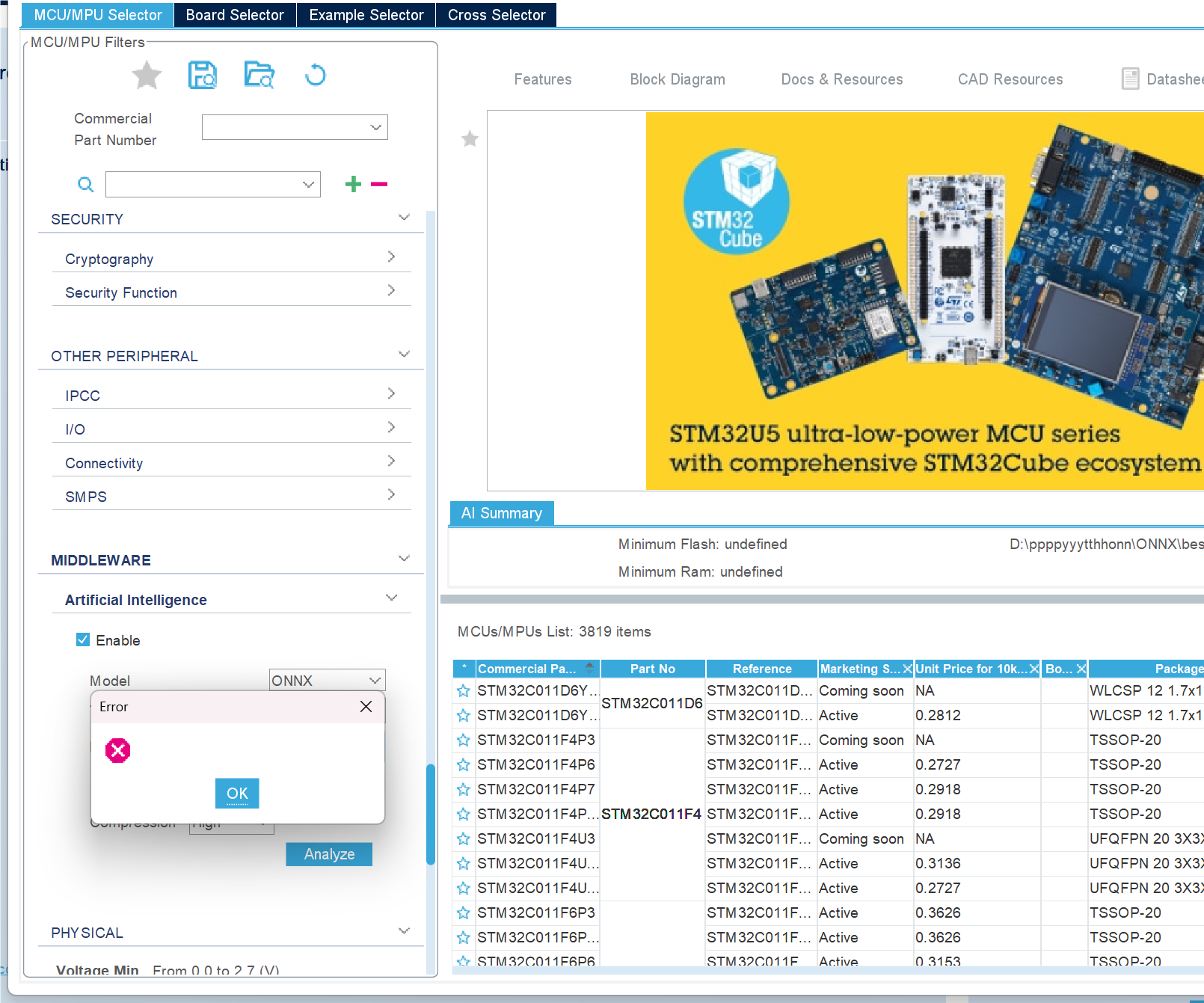Screen dimensions: 1204x1003
Task: Click the load saved search folder icon
Action: pos(259,75)
